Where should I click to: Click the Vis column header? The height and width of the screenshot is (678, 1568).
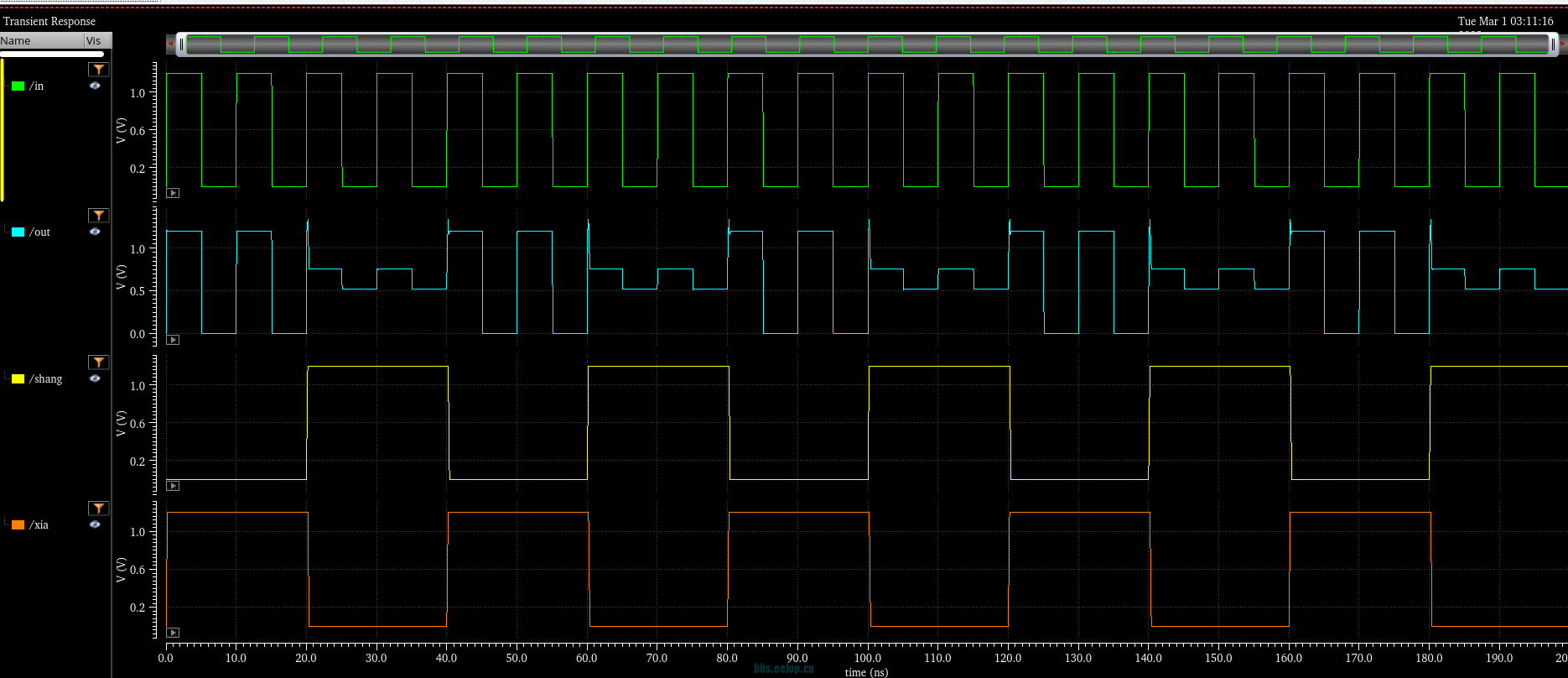[x=97, y=40]
